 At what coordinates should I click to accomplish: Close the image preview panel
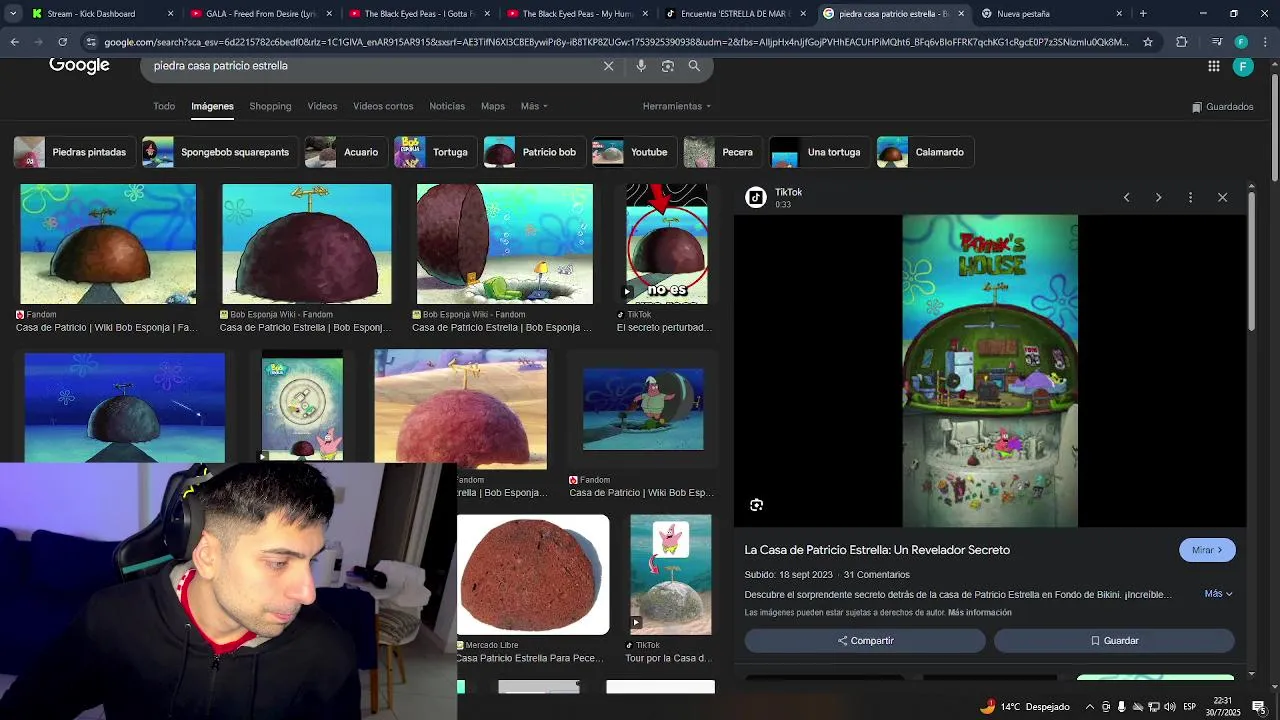[x=1222, y=198]
